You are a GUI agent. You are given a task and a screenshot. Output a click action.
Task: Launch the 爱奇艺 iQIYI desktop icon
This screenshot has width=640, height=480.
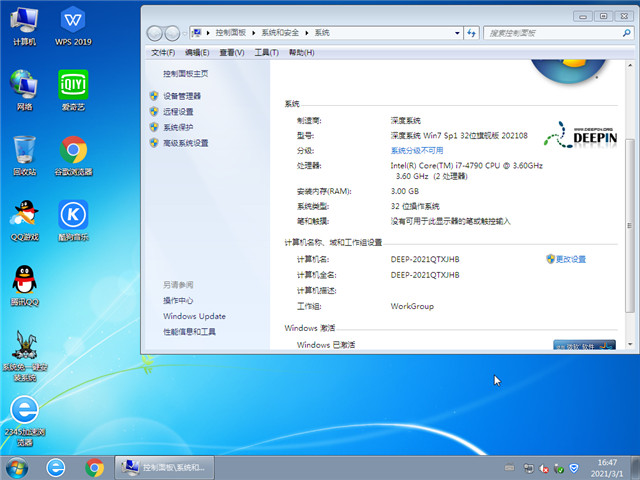click(x=73, y=91)
